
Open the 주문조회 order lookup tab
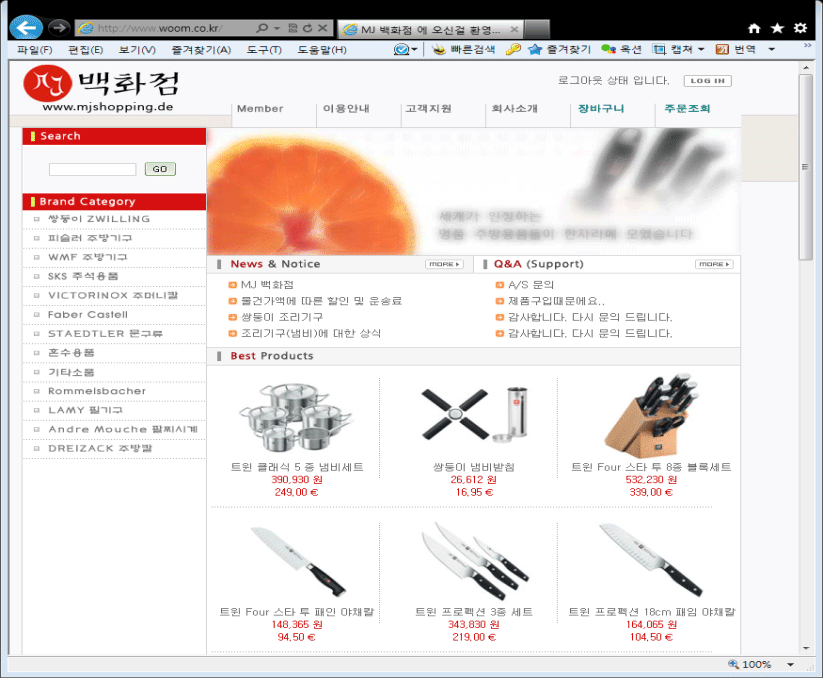coord(687,109)
